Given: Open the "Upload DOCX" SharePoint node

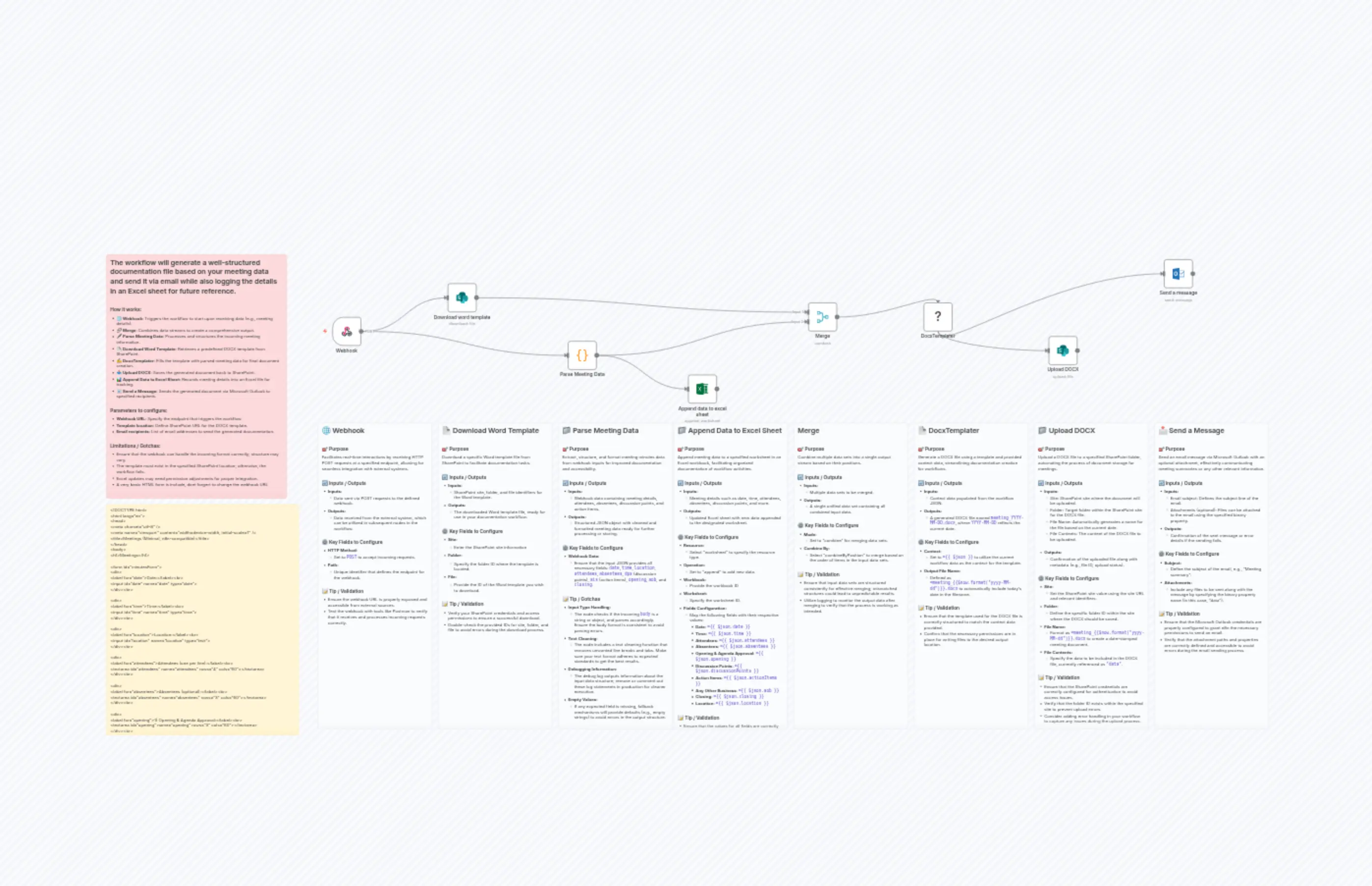Looking at the screenshot, I should coord(1063,350).
